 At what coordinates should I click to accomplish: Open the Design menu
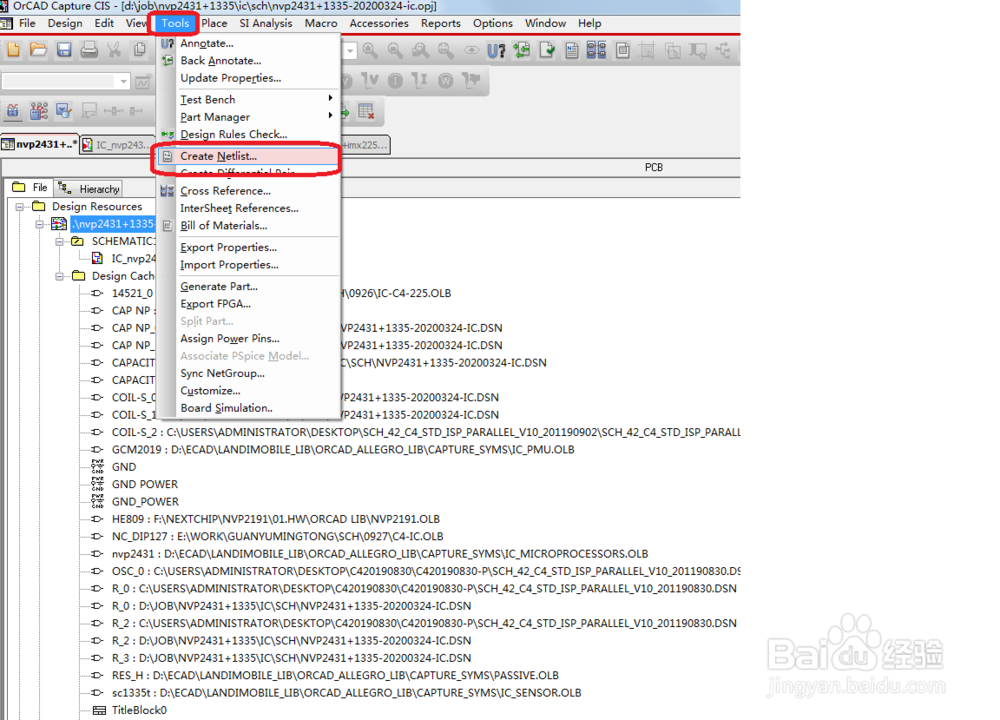(x=65, y=24)
